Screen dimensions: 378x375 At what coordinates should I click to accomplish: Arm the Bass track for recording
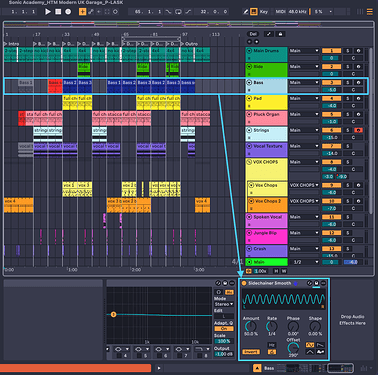click(358, 82)
